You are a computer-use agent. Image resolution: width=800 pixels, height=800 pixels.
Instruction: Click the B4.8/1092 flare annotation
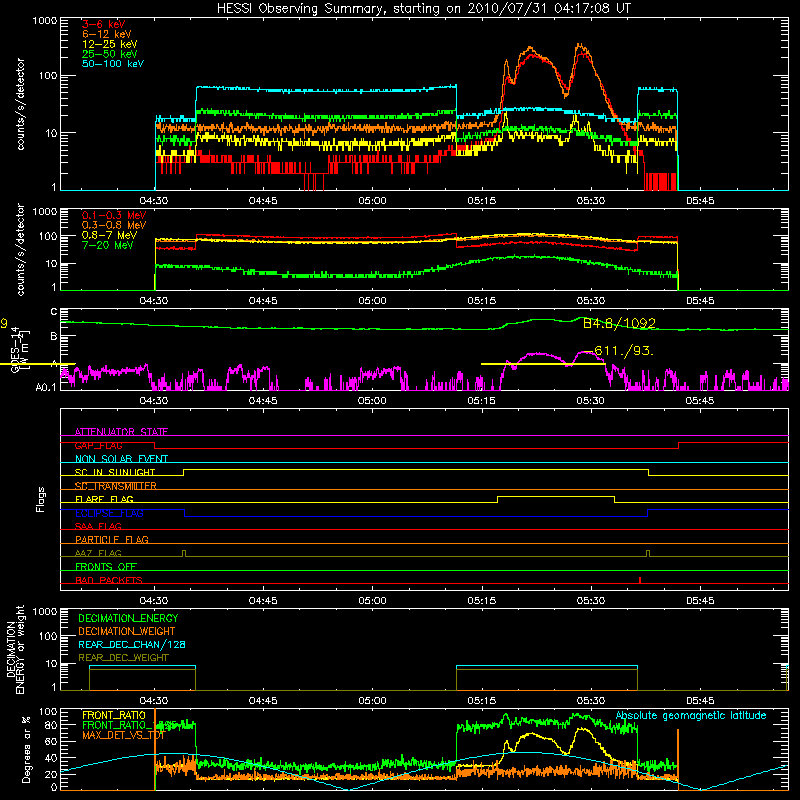(619, 323)
